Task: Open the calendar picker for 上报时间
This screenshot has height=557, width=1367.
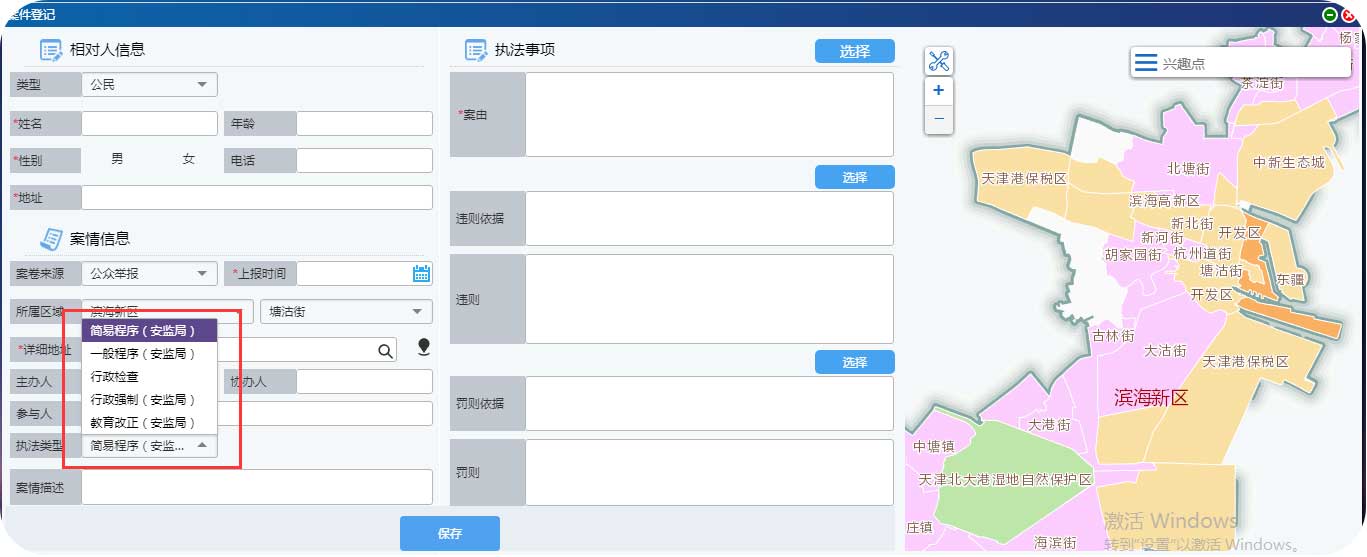Action: [421, 273]
